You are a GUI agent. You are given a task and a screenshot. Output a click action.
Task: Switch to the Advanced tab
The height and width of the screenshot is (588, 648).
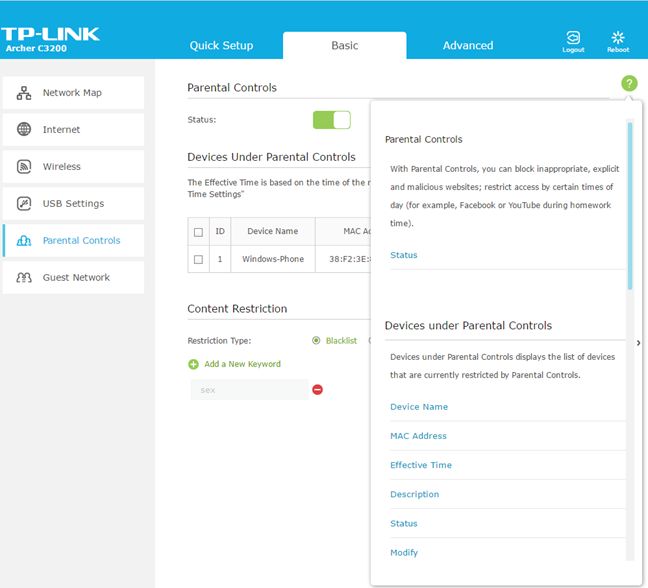[468, 45]
